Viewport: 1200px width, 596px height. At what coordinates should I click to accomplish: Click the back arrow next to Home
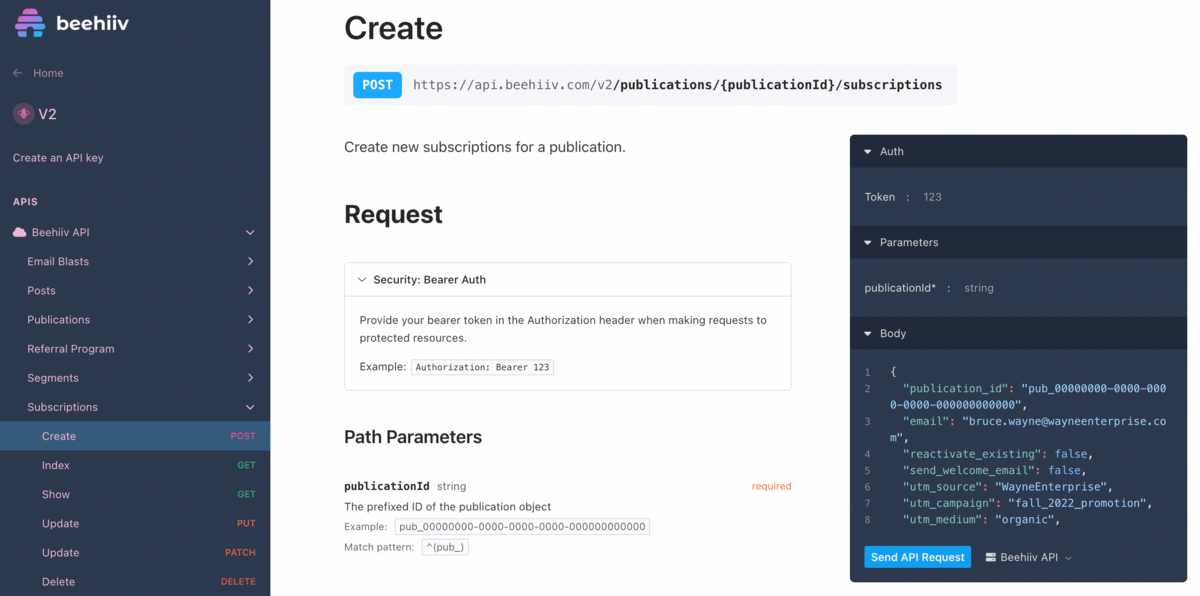(x=17, y=73)
